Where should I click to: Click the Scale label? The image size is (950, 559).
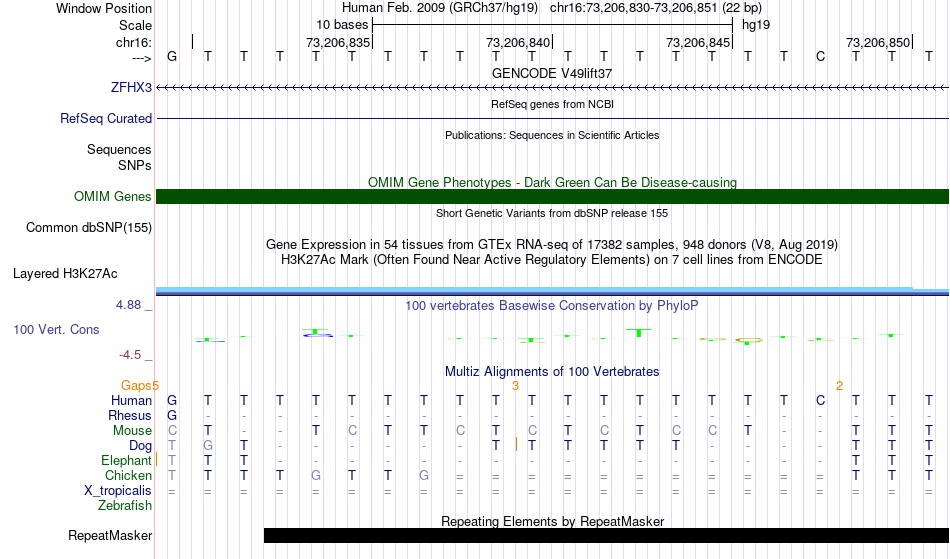click(135, 25)
